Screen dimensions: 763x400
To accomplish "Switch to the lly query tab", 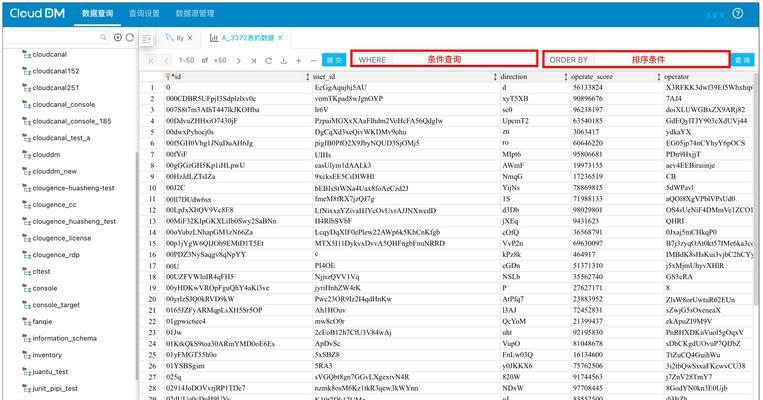I will (x=179, y=37).
